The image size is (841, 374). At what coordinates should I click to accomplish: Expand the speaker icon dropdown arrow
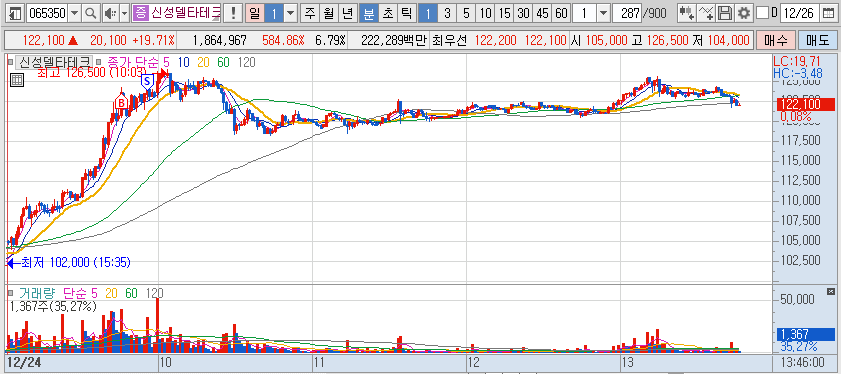pos(124,13)
